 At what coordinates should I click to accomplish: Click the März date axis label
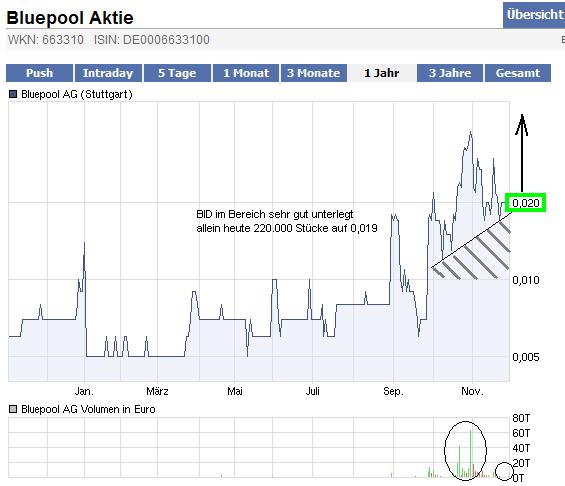click(x=157, y=391)
